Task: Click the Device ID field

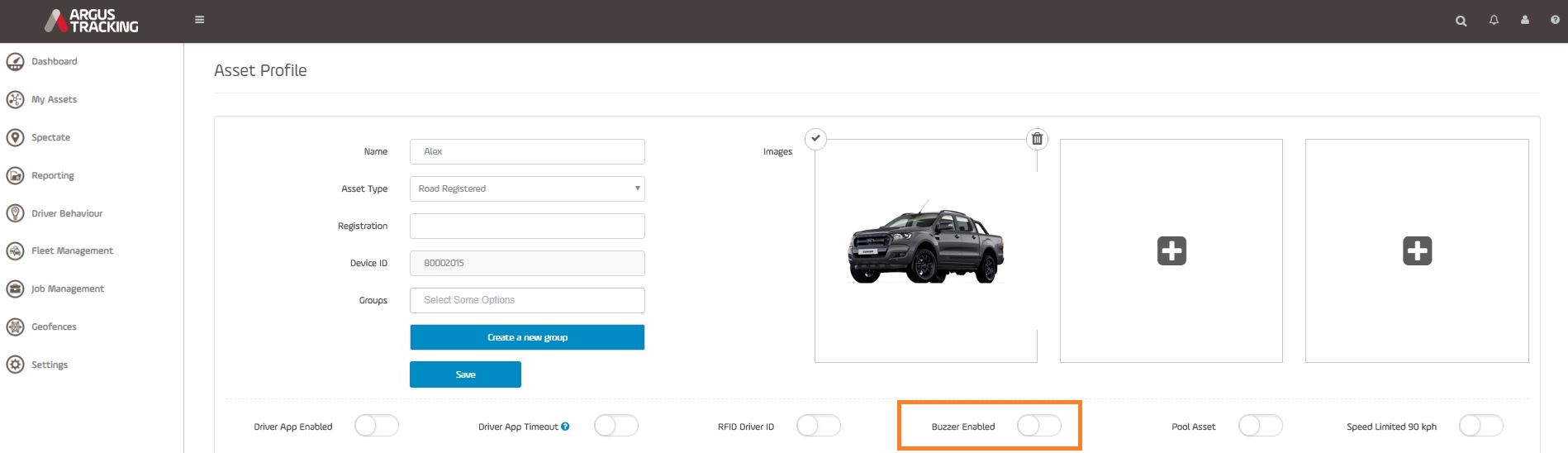Action: tap(527, 263)
